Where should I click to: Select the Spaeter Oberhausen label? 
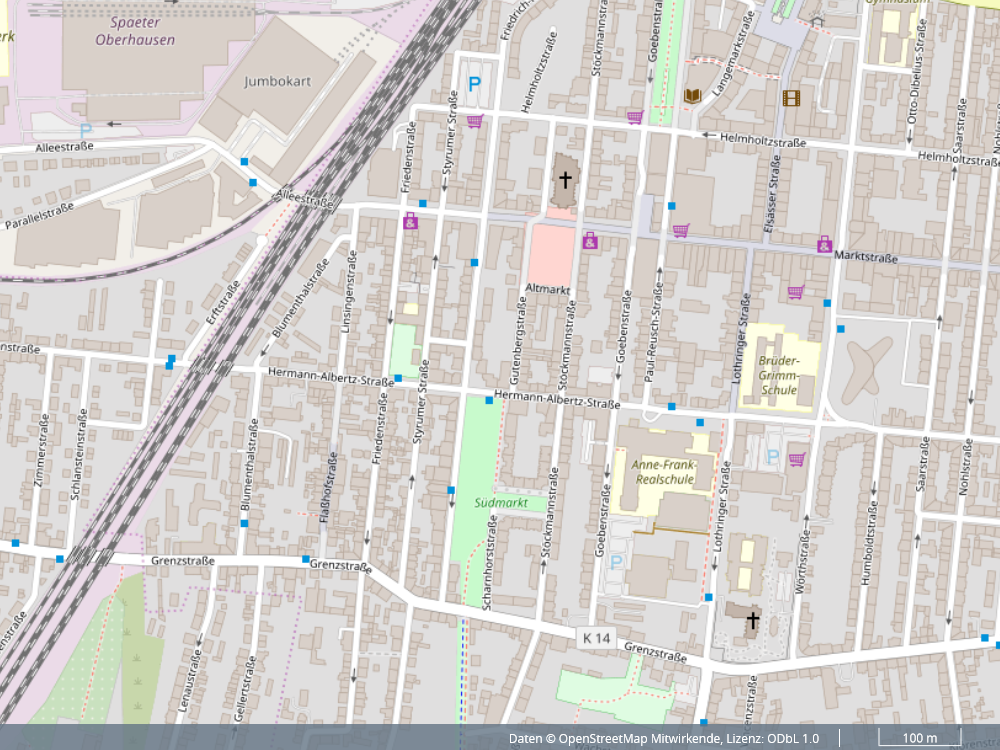point(135,31)
